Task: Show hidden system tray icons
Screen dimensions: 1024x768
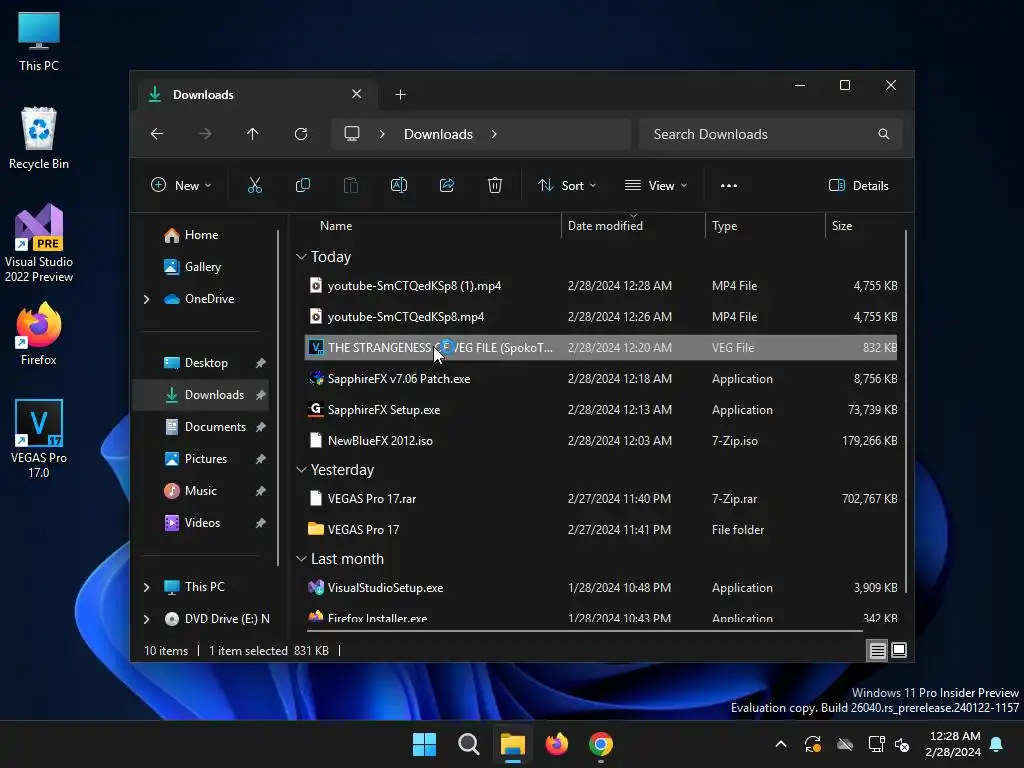Action: (x=781, y=744)
